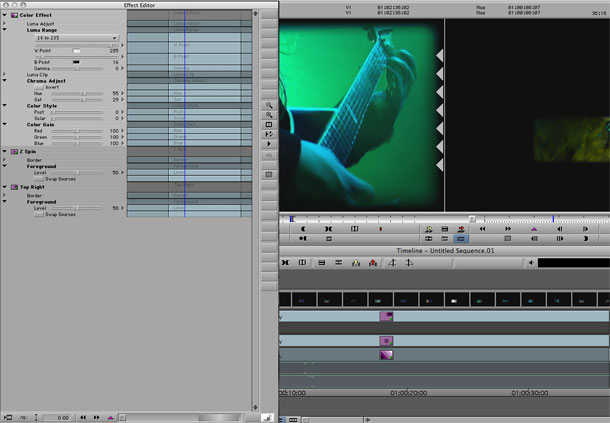This screenshot has height=423, width=610.
Task: Click the Luma Adjust parameter label
Action: pos(41,23)
